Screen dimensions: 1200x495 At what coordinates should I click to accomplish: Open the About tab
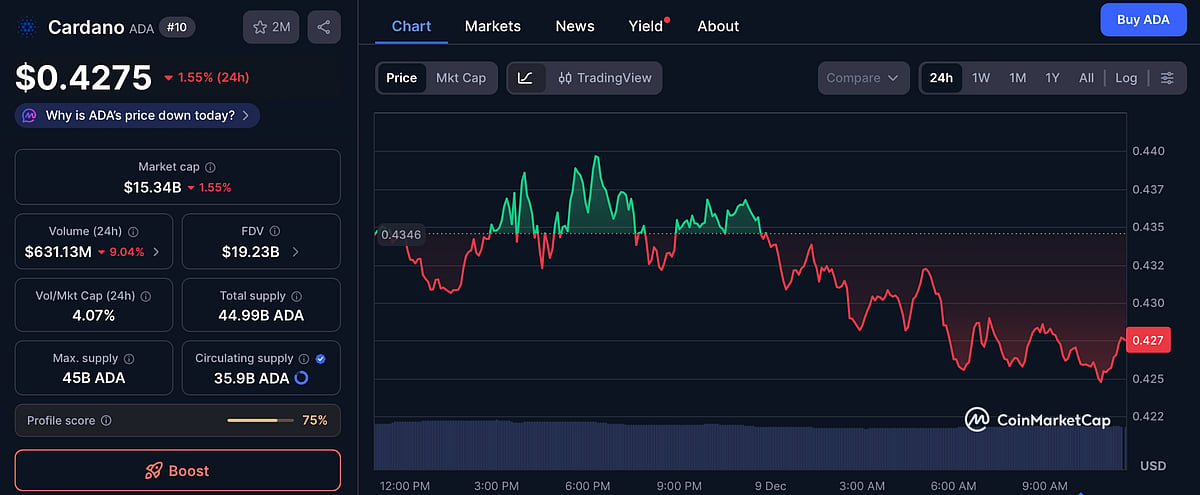(x=718, y=26)
